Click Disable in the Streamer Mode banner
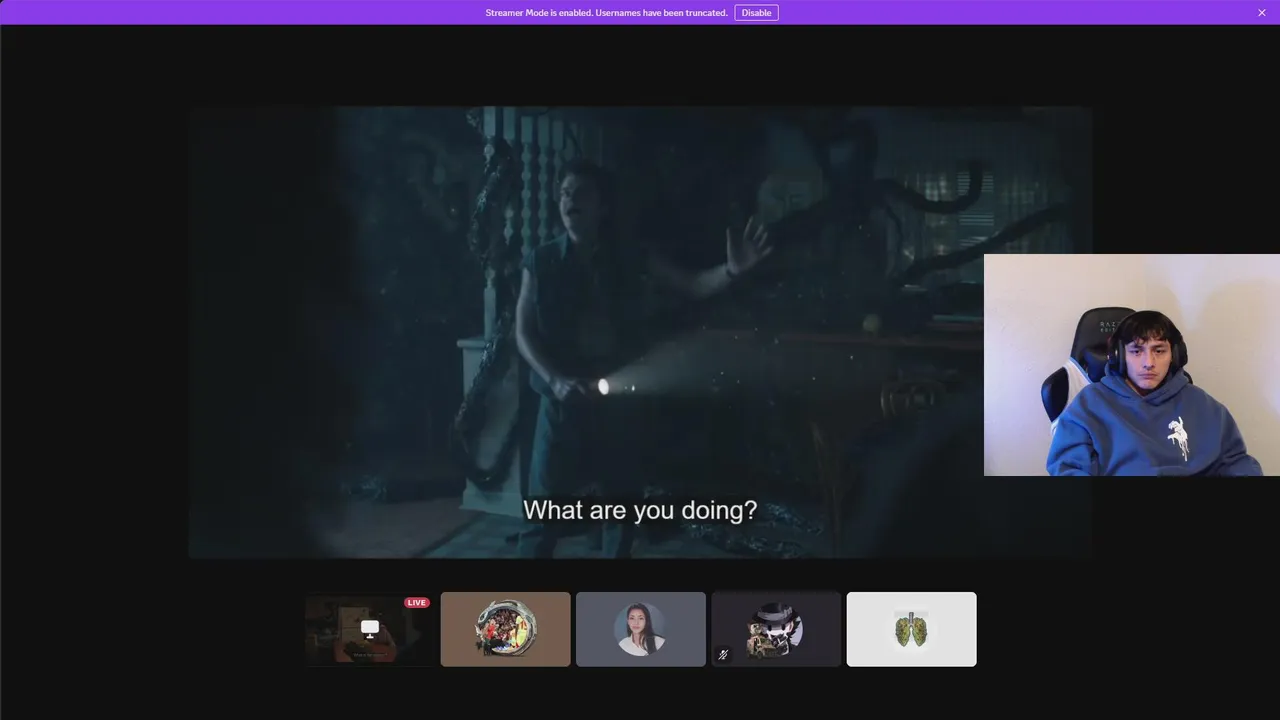This screenshot has height=720, width=1280. pyautogui.click(x=756, y=13)
